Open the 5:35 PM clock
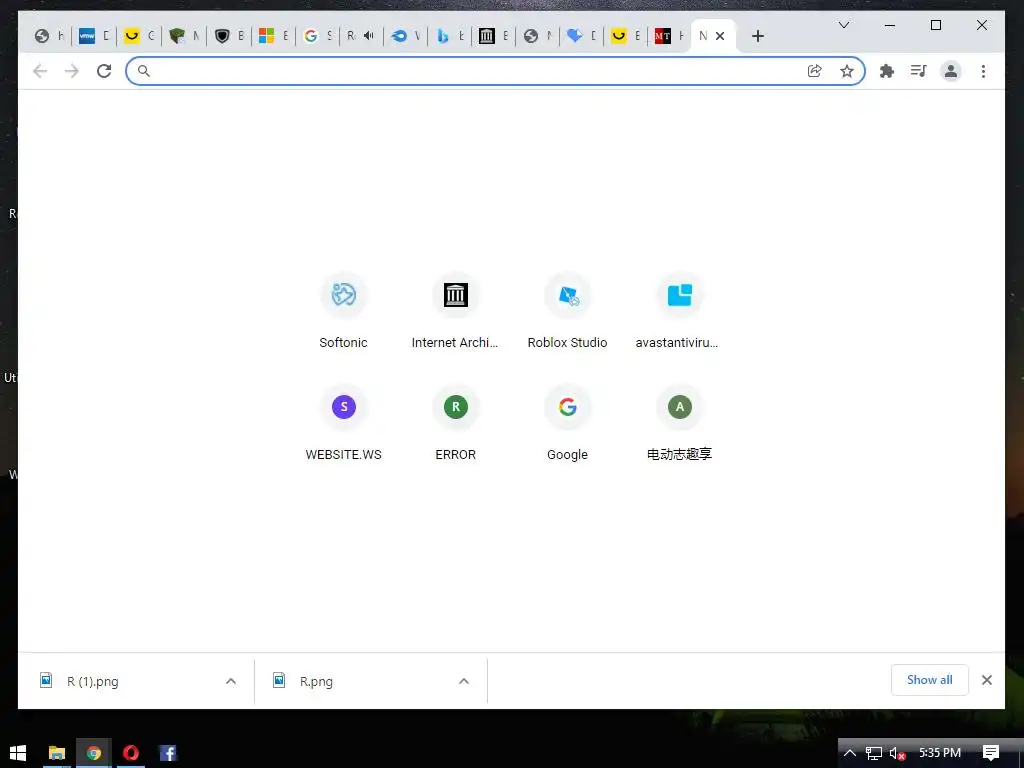The width and height of the screenshot is (1024, 768). [x=940, y=753]
